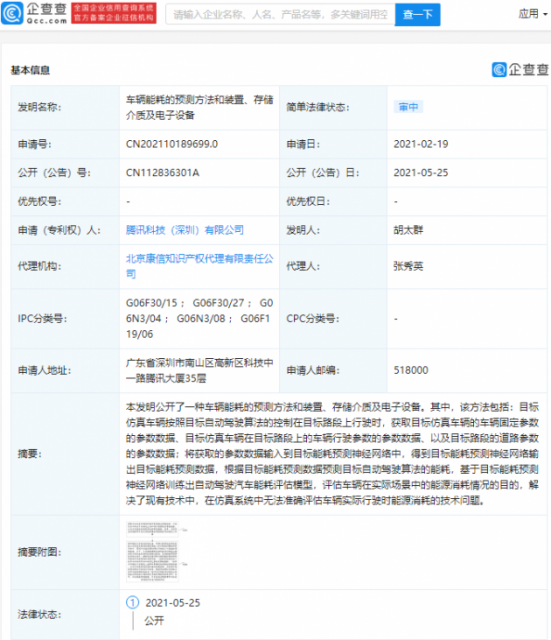The height and width of the screenshot is (640, 551).
Task: Click the 代理人 label
Action: 303,266
